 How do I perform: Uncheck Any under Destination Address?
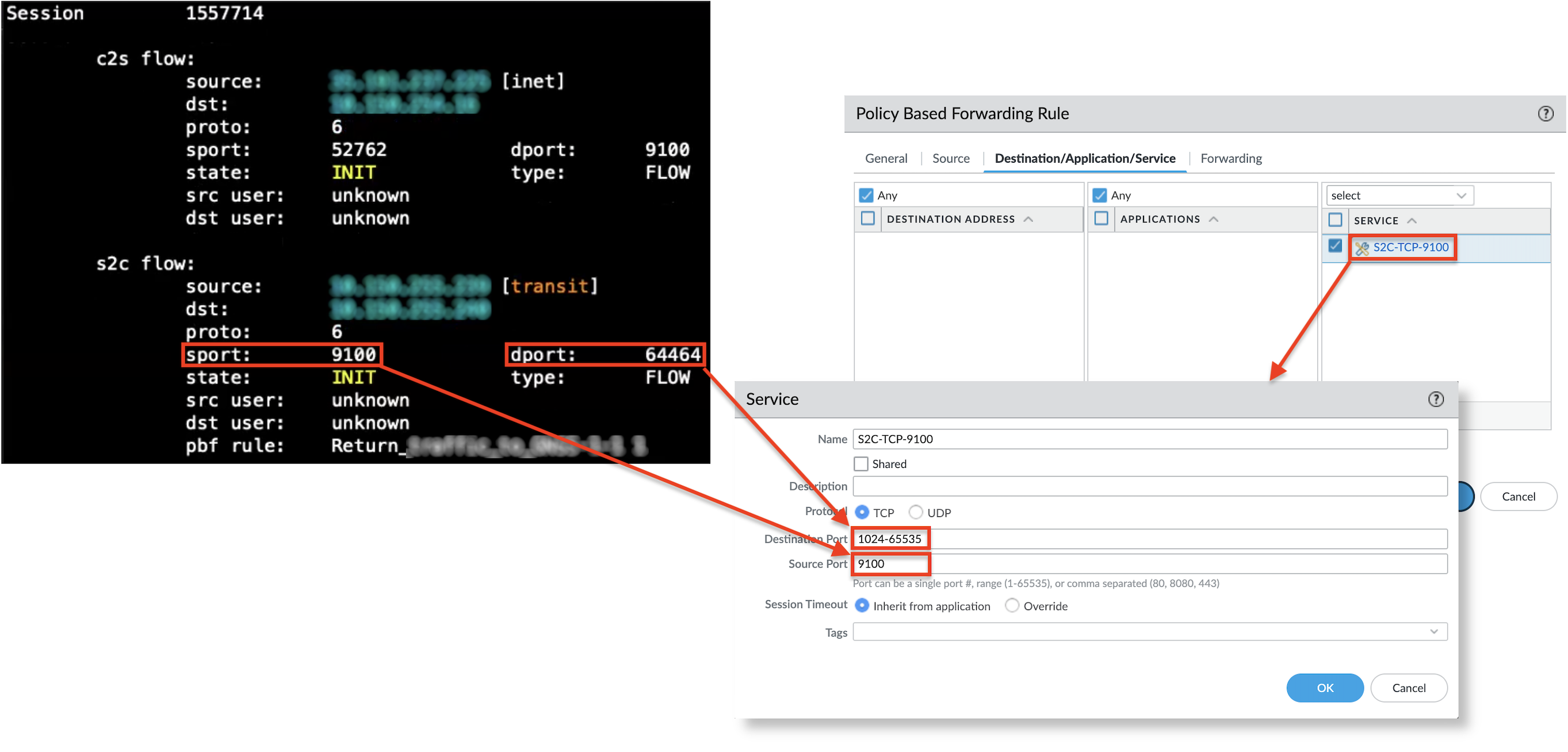[866, 195]
